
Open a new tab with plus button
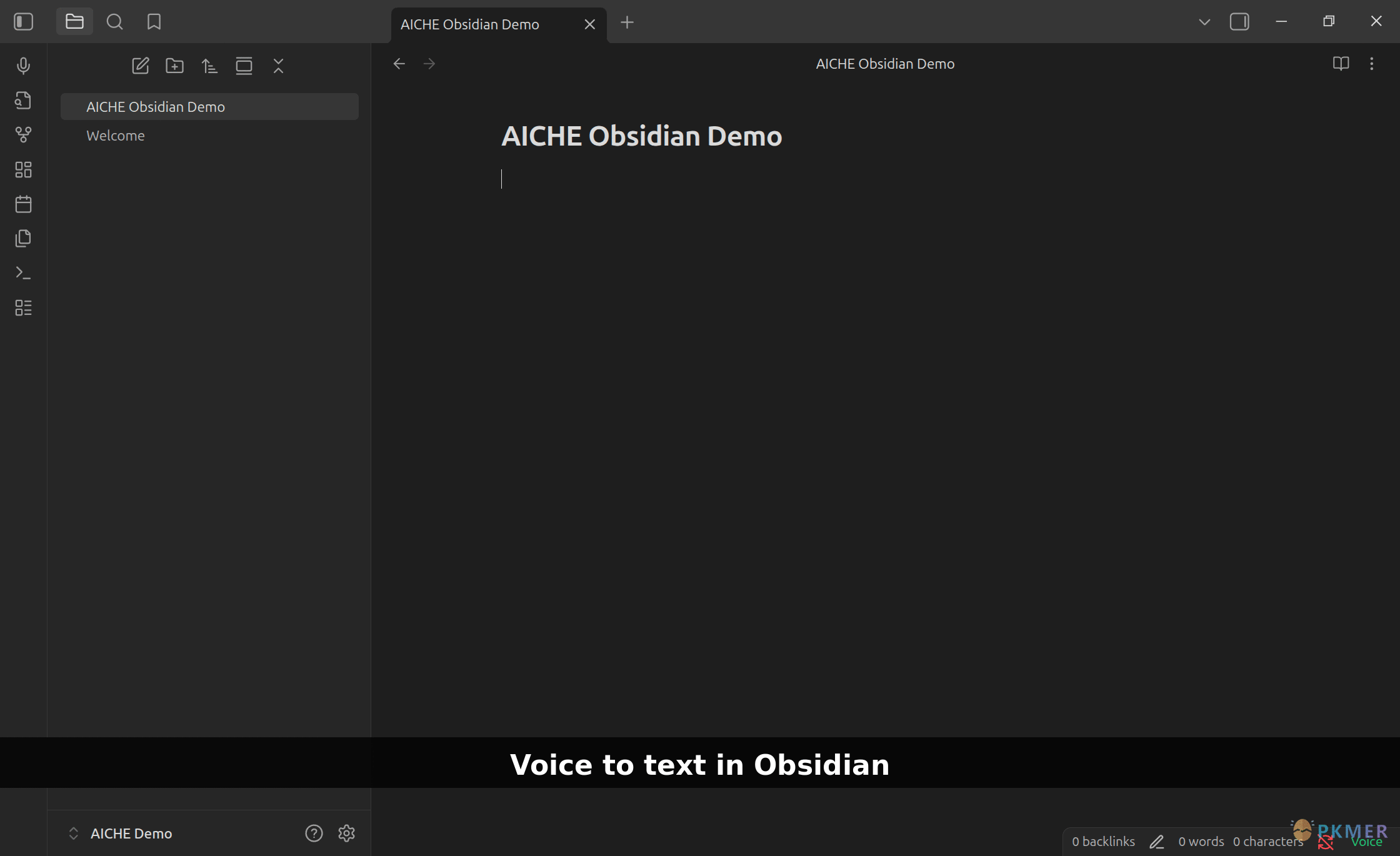tap(627, 22)
